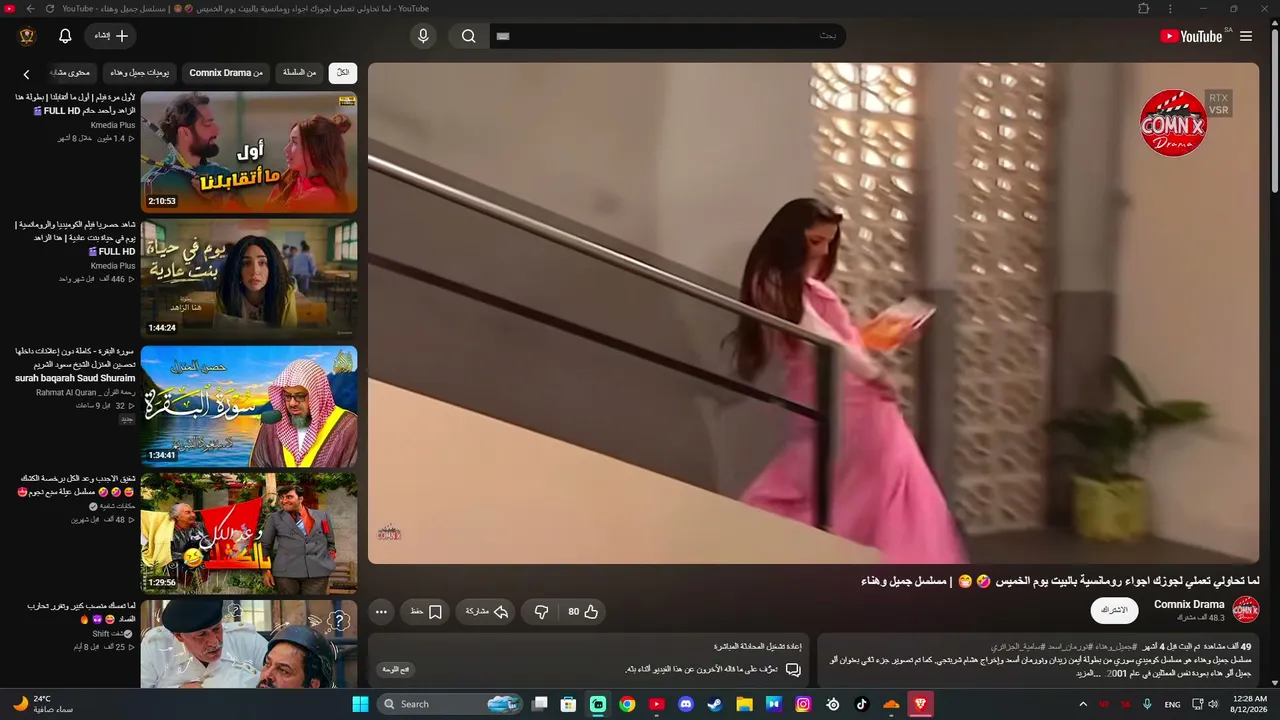Select the من السلسلة filter chip
The image size is (1280, 720).
point(299,73)
